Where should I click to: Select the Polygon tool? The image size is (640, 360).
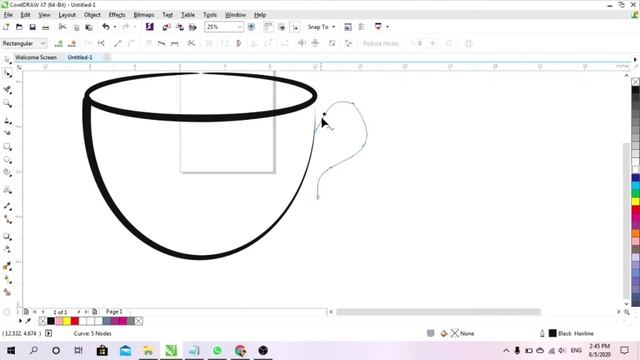point(7,173)
